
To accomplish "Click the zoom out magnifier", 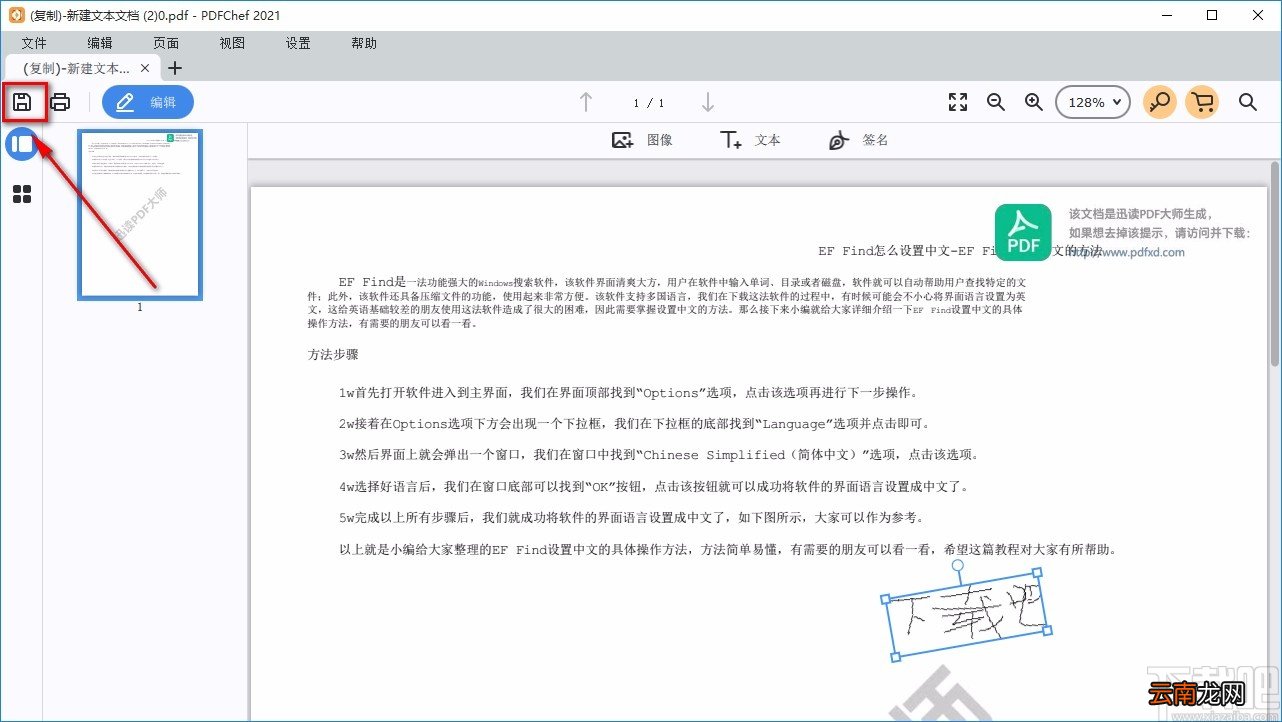I will coord(996,102).
